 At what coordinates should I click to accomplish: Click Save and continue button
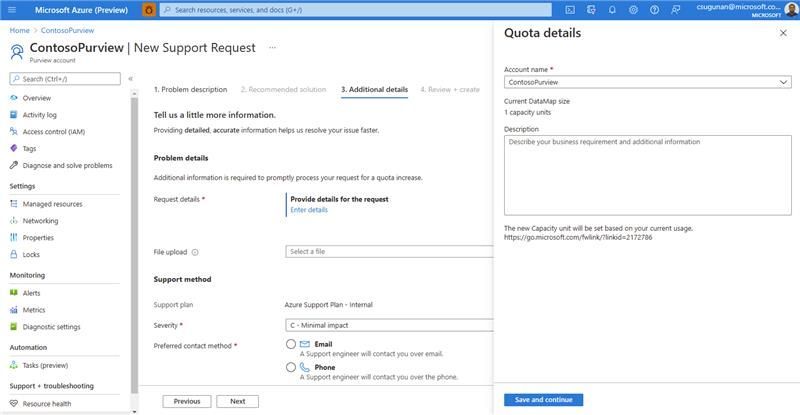[x=543, y=400]
